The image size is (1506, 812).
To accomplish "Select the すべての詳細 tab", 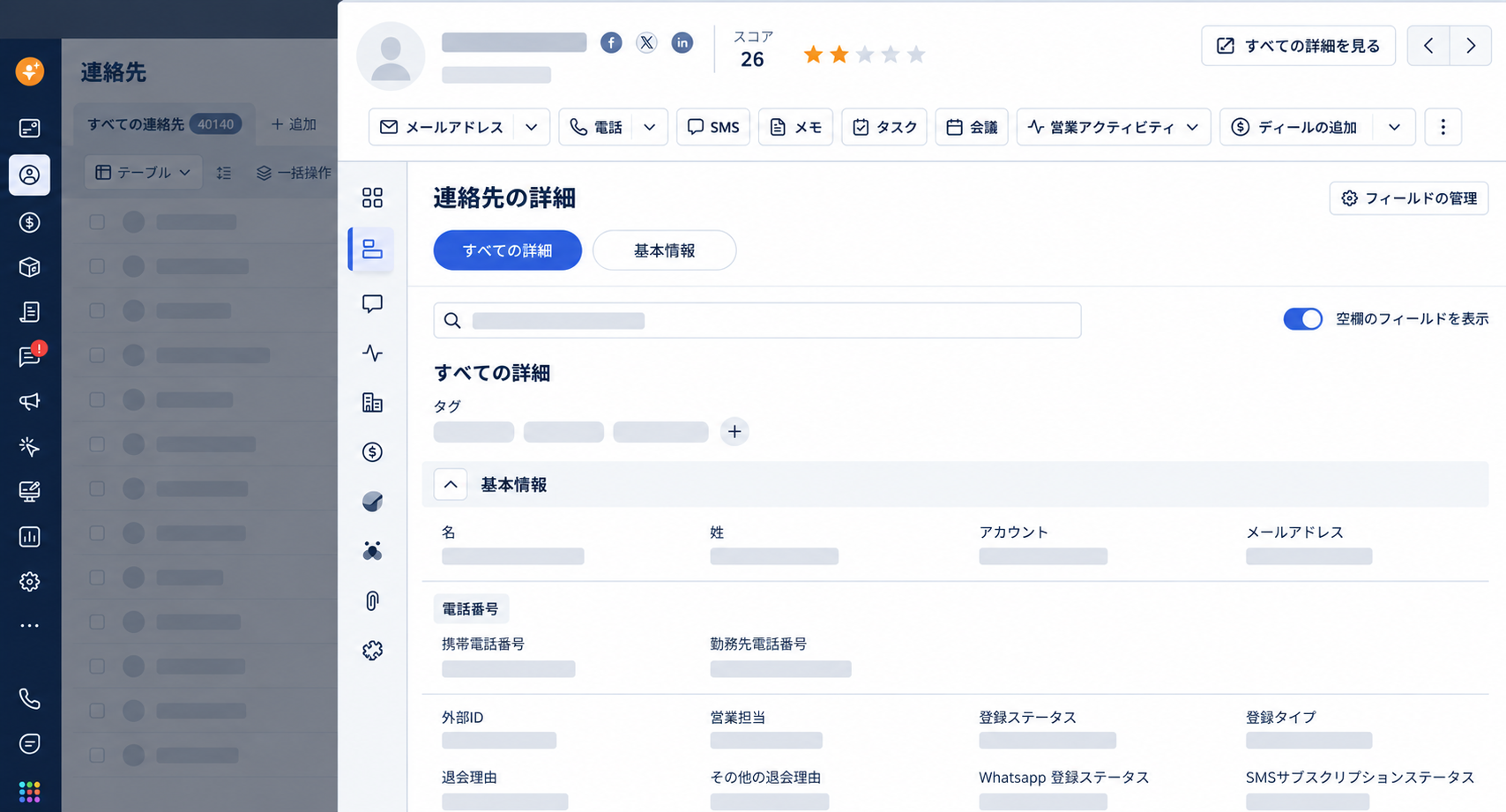I will (507, 250).
